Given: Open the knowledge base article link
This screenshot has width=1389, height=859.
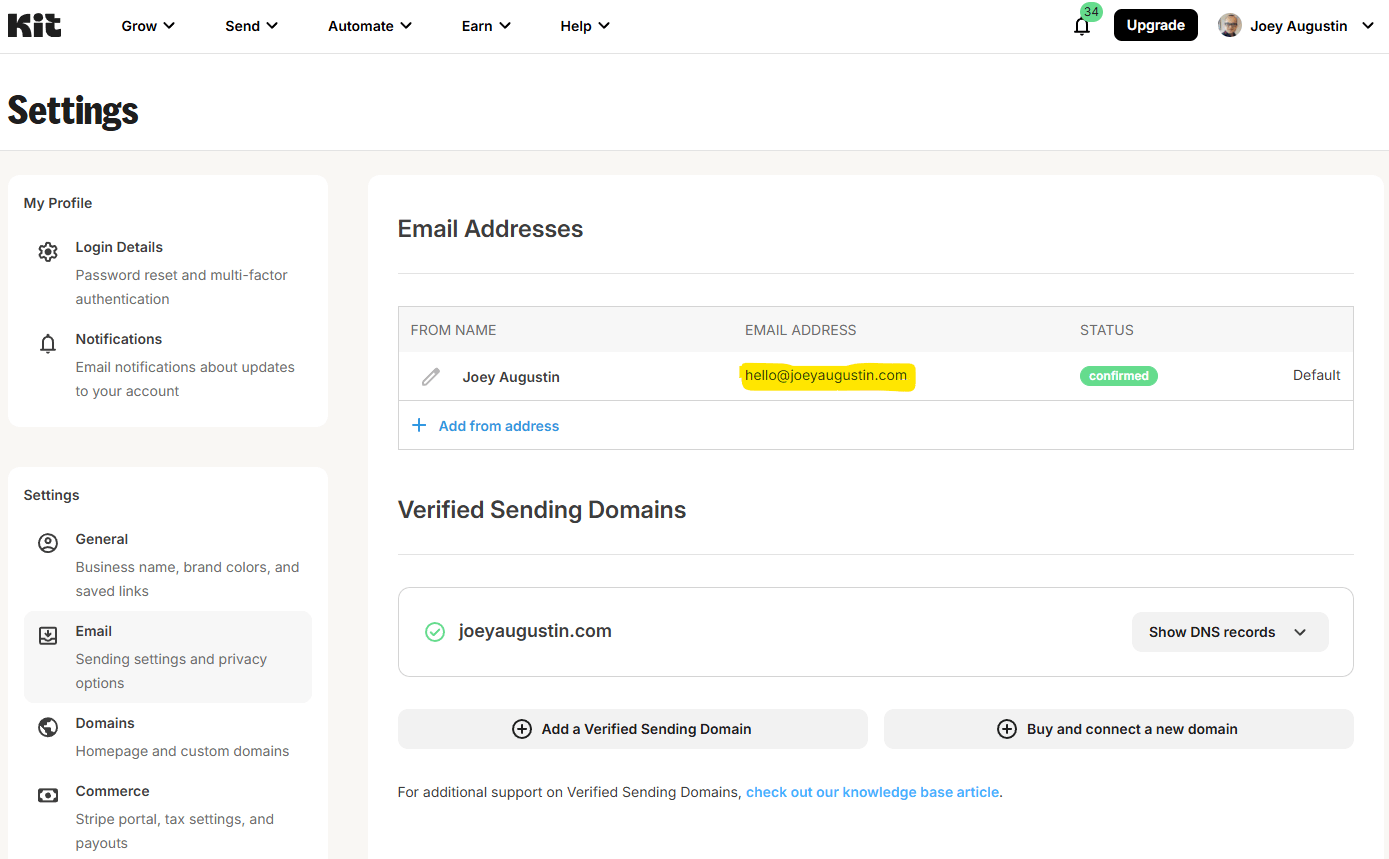Looking at the screenshot, I should pyautogui.click(x=872, y=791).
